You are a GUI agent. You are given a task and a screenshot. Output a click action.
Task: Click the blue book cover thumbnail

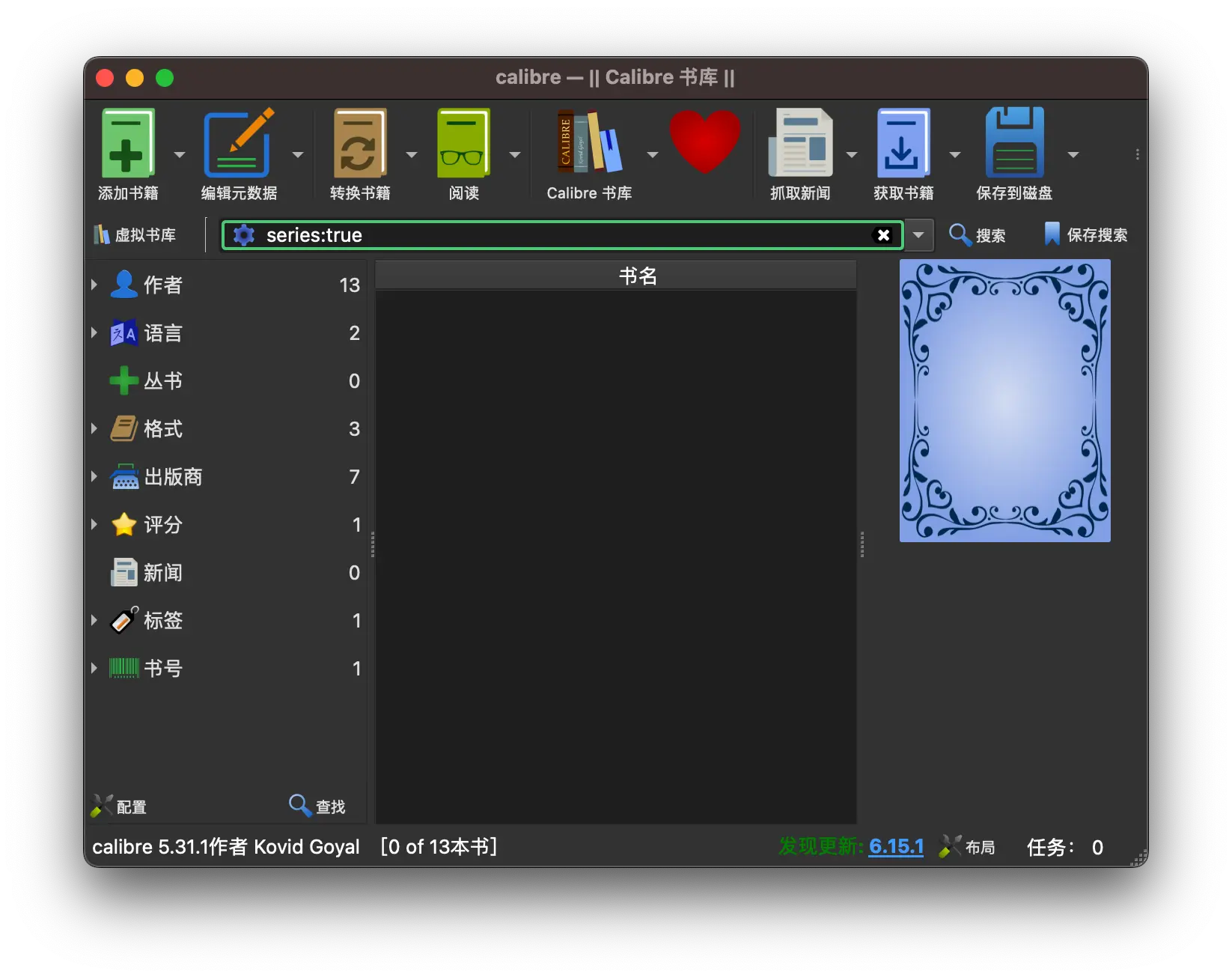[1004, 401]
